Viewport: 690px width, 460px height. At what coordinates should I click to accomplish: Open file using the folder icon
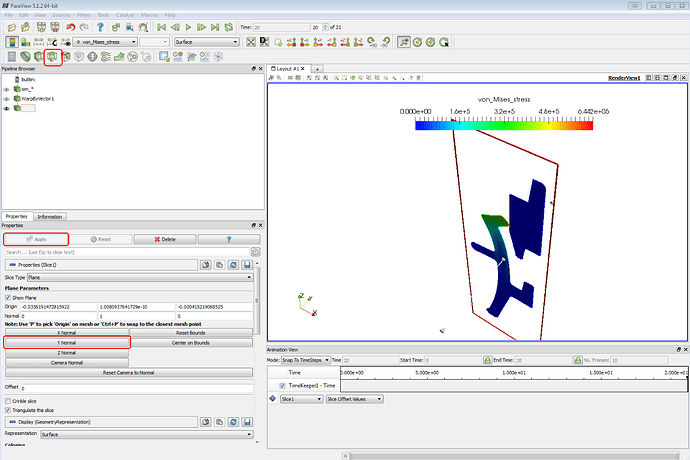[x=11, y=29]
